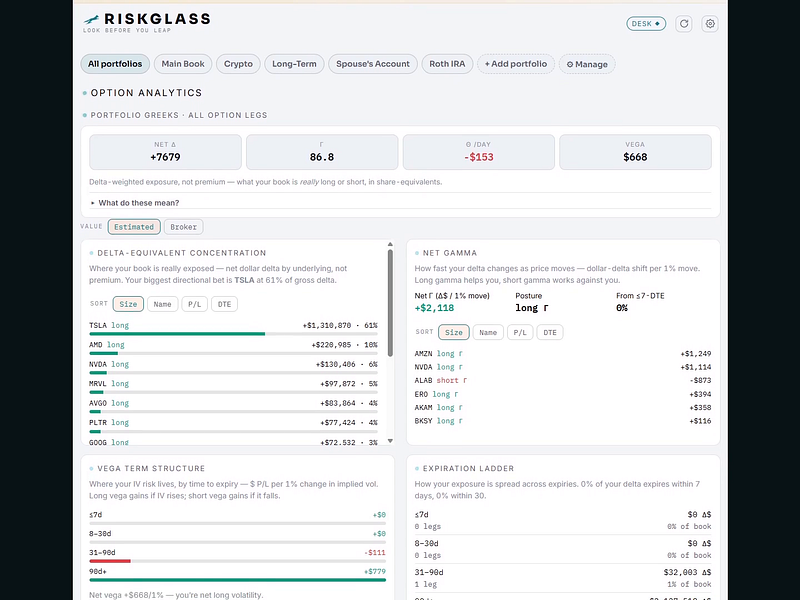The width and height of the screenshot is (800, 600).
Task: Sort Delta-Equivalent Concentration by DTE
Action: (x=224, y=304)
